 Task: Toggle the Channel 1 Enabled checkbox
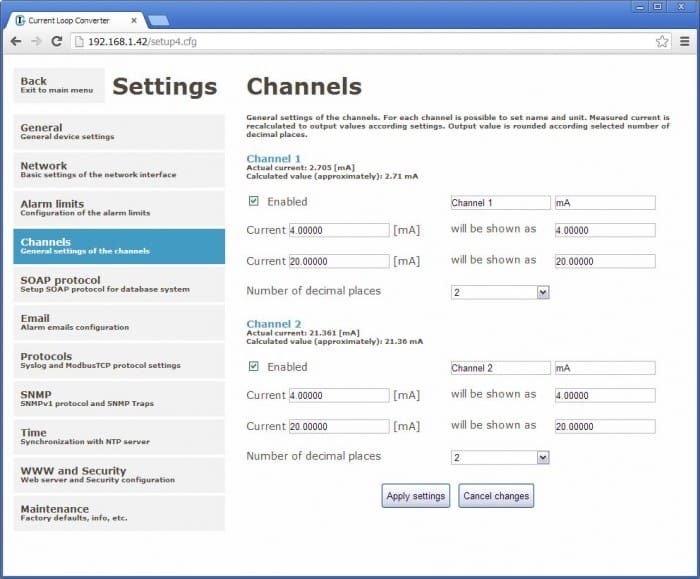point(254,201)
